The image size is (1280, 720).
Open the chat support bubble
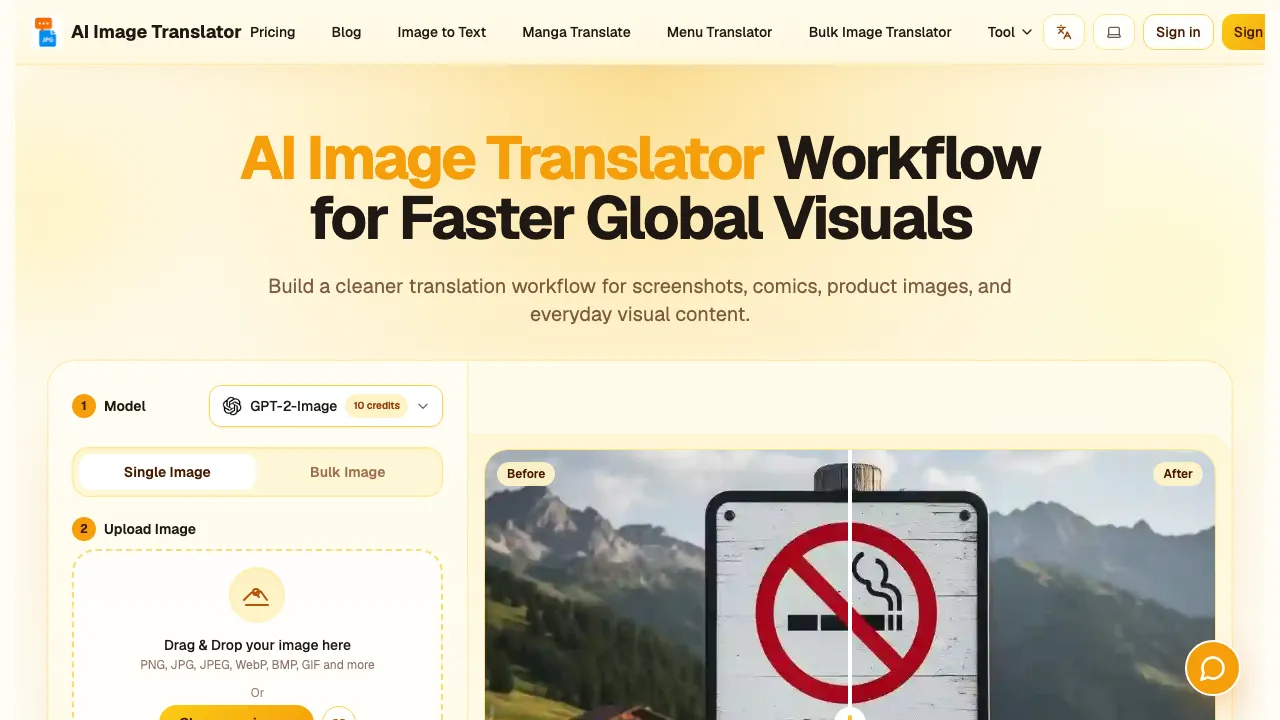coord(1212,668)
